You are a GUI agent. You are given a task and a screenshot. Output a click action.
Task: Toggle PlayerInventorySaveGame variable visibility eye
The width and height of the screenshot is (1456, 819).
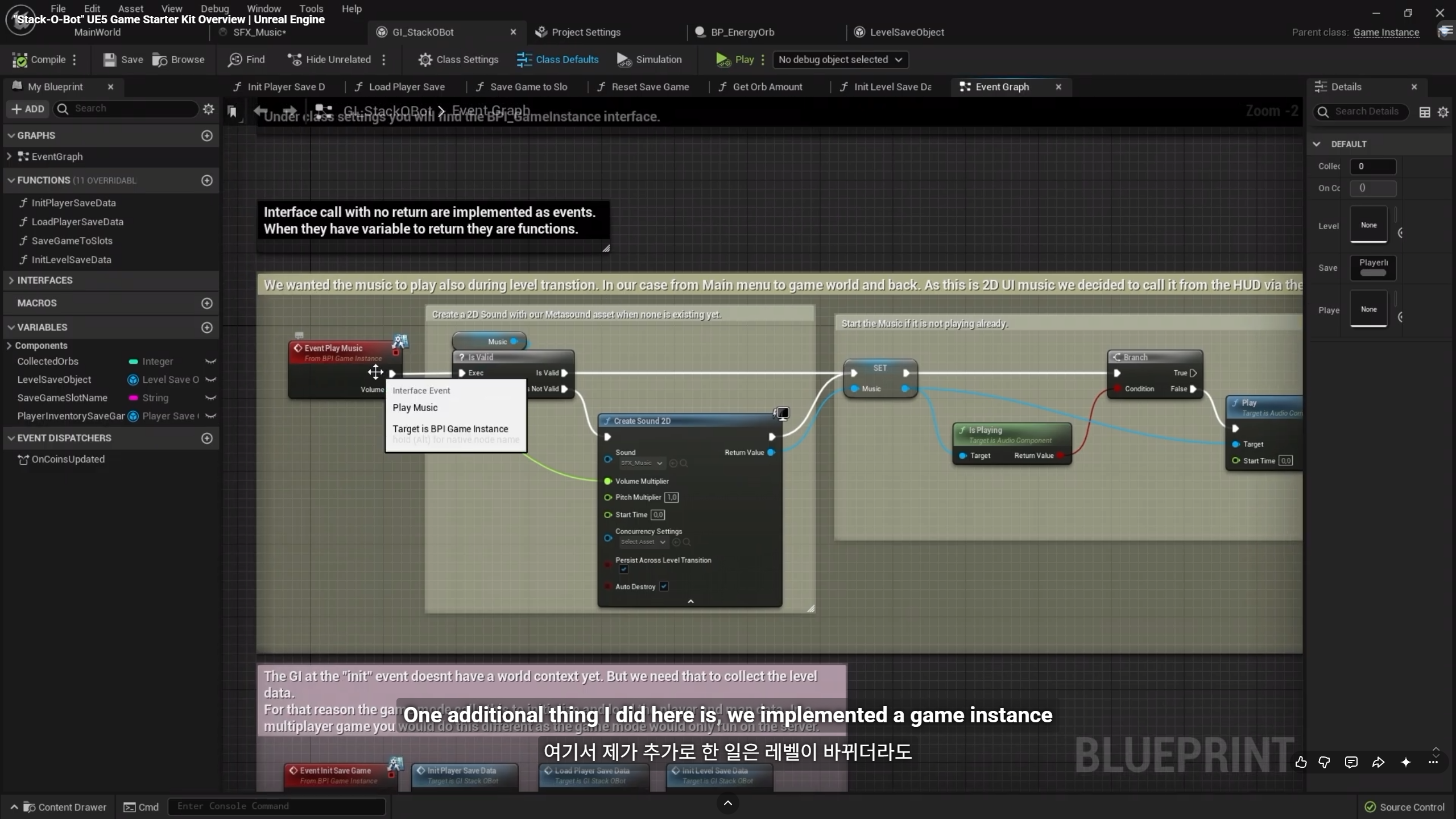(x=210, y=416)
